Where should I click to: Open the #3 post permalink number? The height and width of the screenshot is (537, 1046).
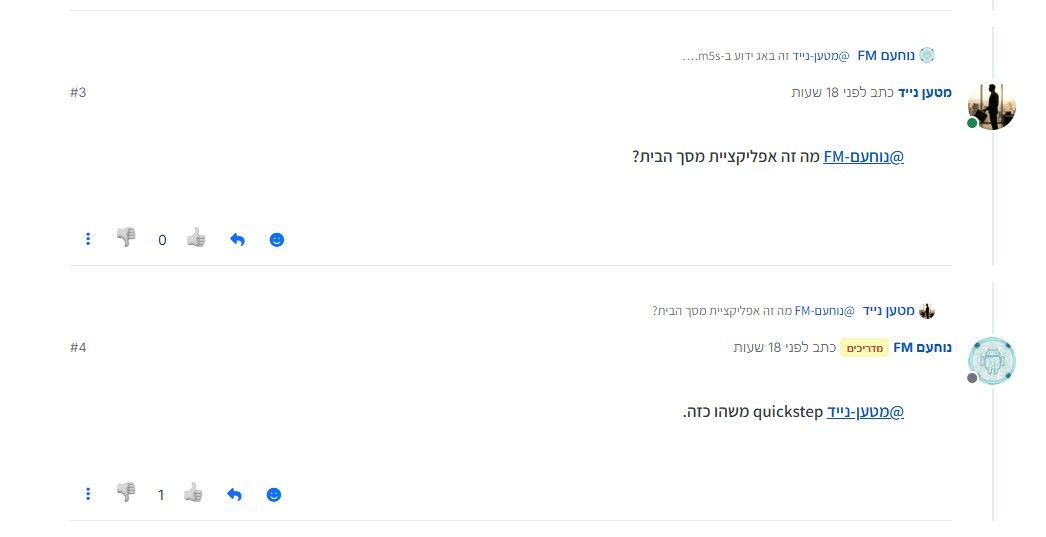pos(78,92)
